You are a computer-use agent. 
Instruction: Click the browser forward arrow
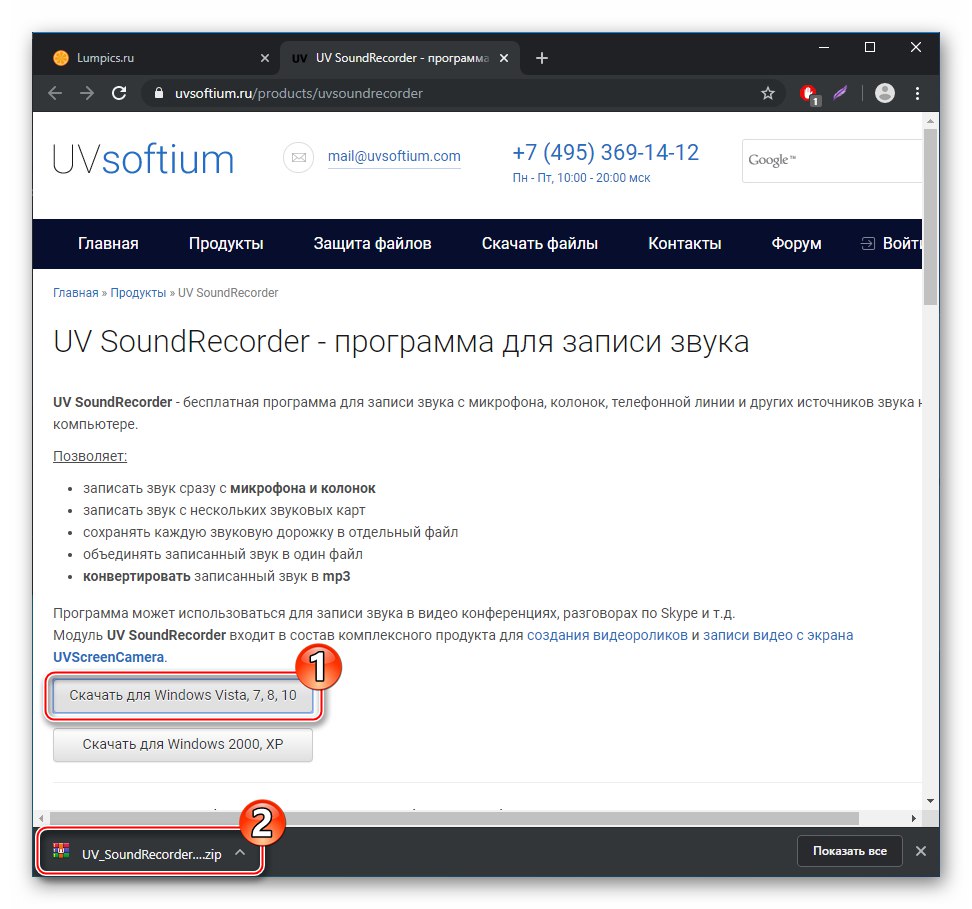pos(87,94)
